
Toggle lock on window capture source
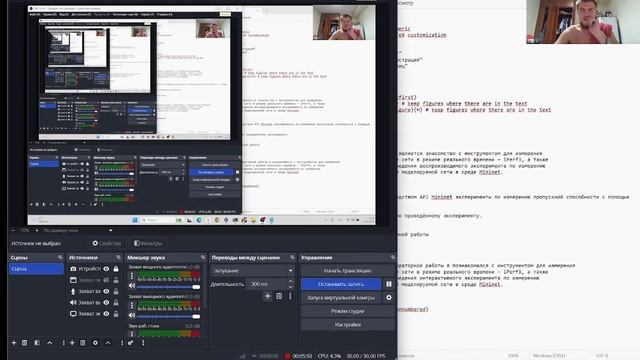click(116, 280)
